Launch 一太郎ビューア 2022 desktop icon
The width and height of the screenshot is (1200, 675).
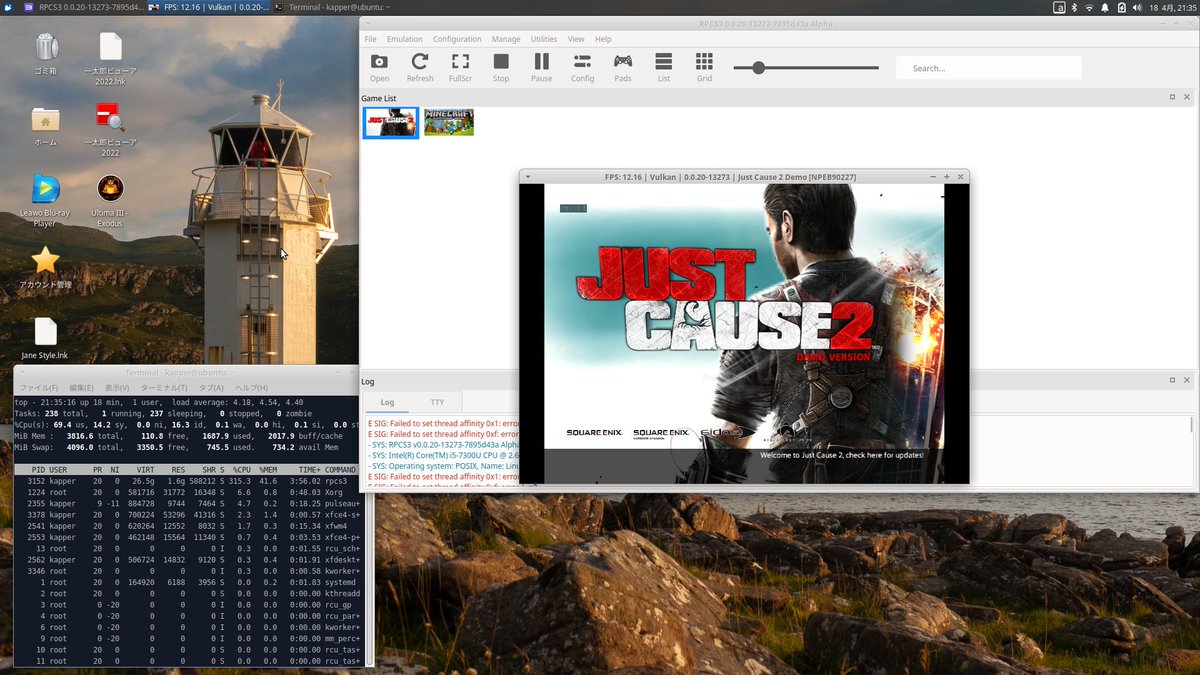click(x=110, y=132)
